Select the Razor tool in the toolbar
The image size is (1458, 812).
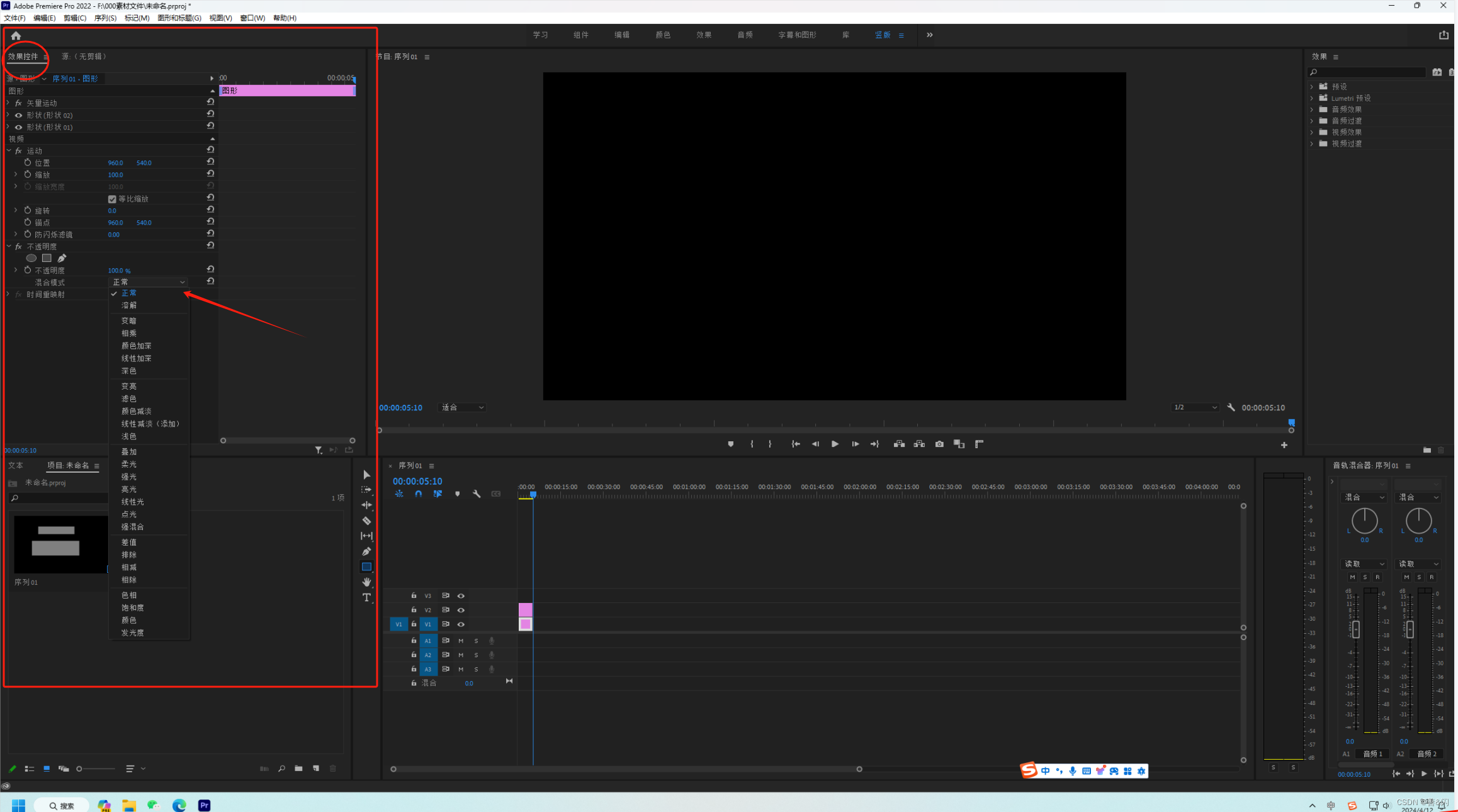click(366, 521)
